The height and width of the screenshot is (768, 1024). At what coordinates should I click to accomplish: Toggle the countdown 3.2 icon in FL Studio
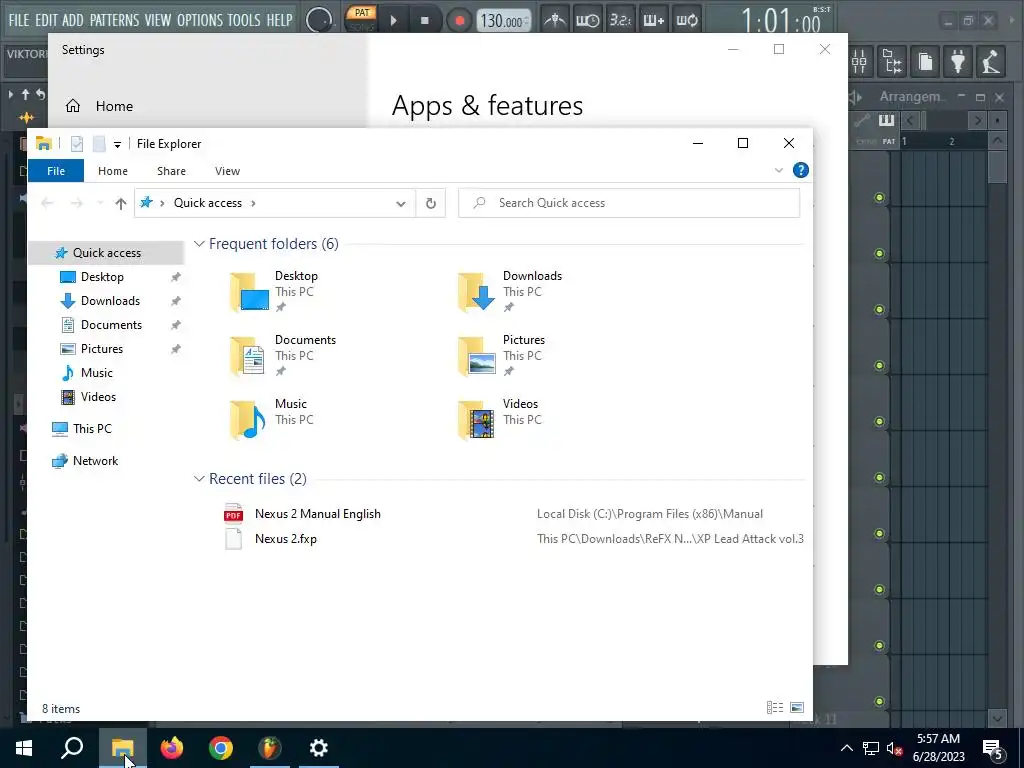point(620,20)
